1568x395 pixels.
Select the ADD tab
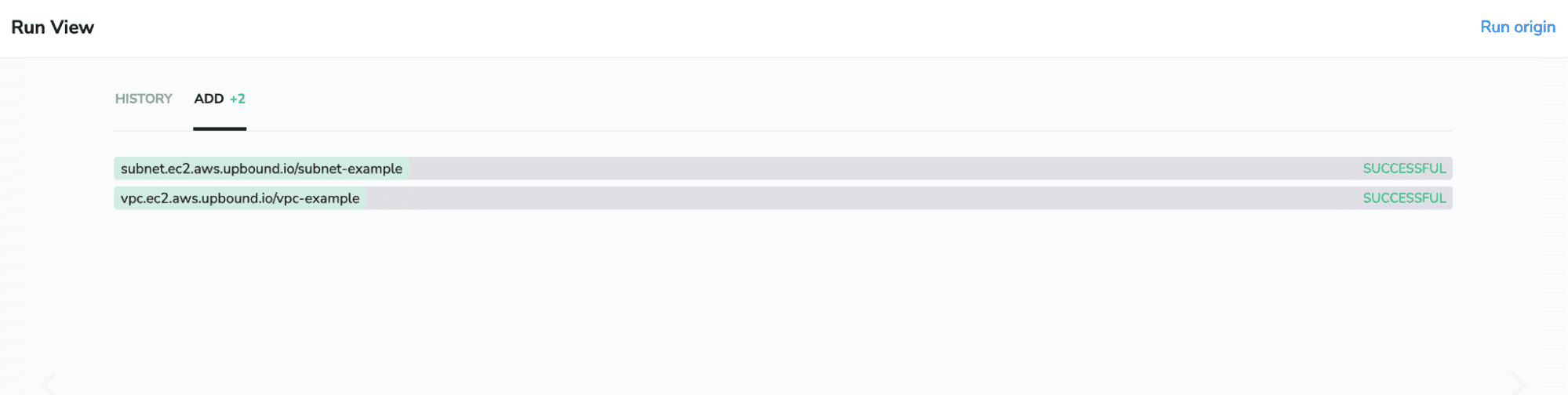[x=209, y=99]
